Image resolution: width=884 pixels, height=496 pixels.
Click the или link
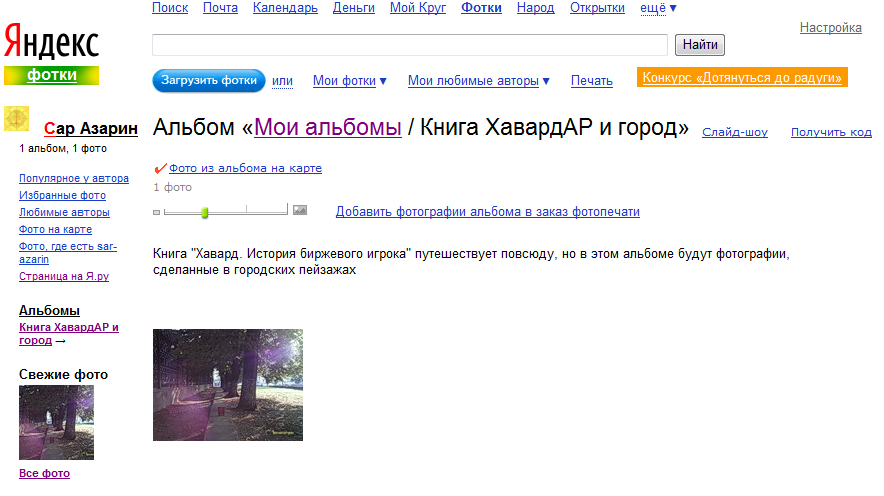pyautogui.click(x=282, y=81)
